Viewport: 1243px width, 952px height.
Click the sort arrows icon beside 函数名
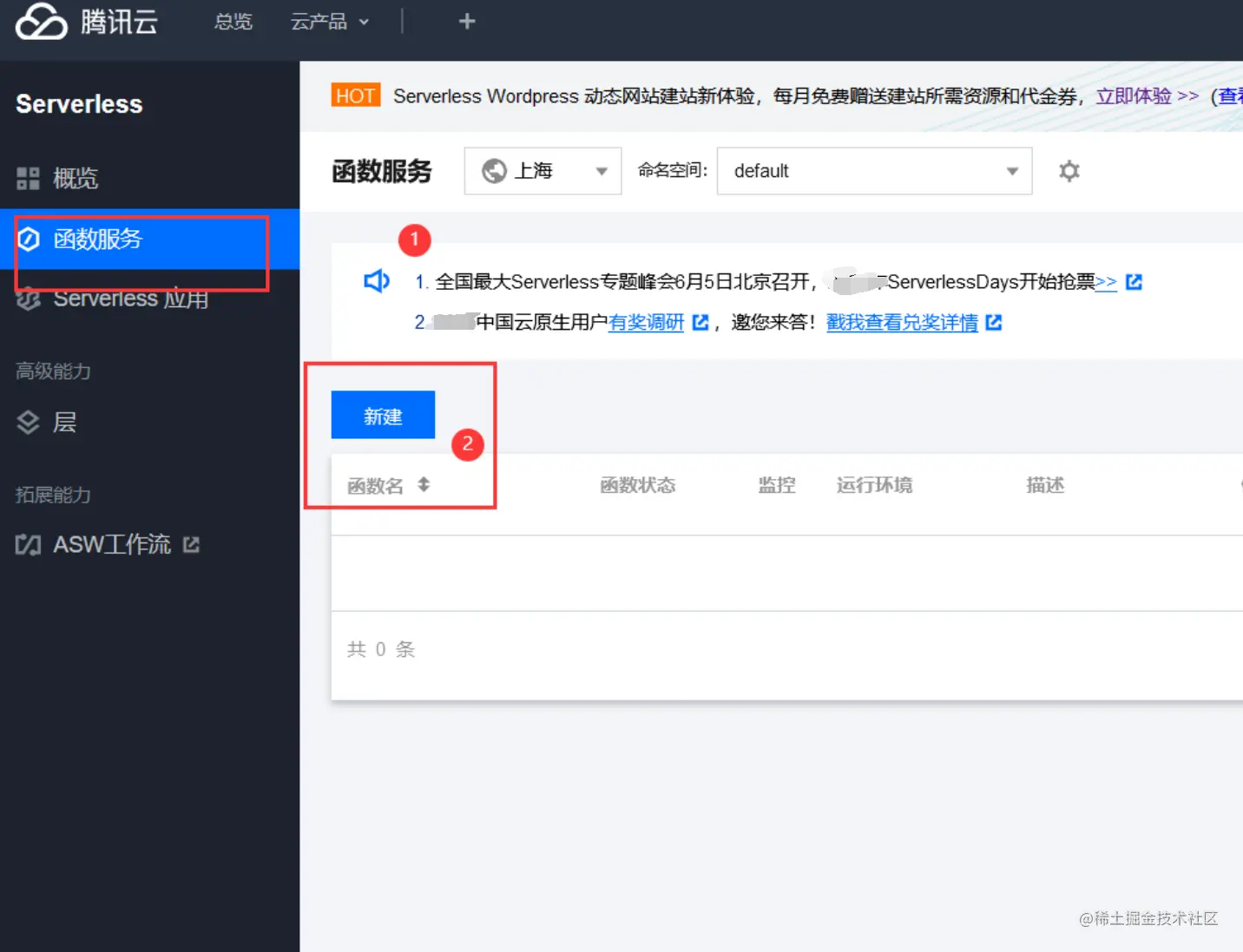424,484
